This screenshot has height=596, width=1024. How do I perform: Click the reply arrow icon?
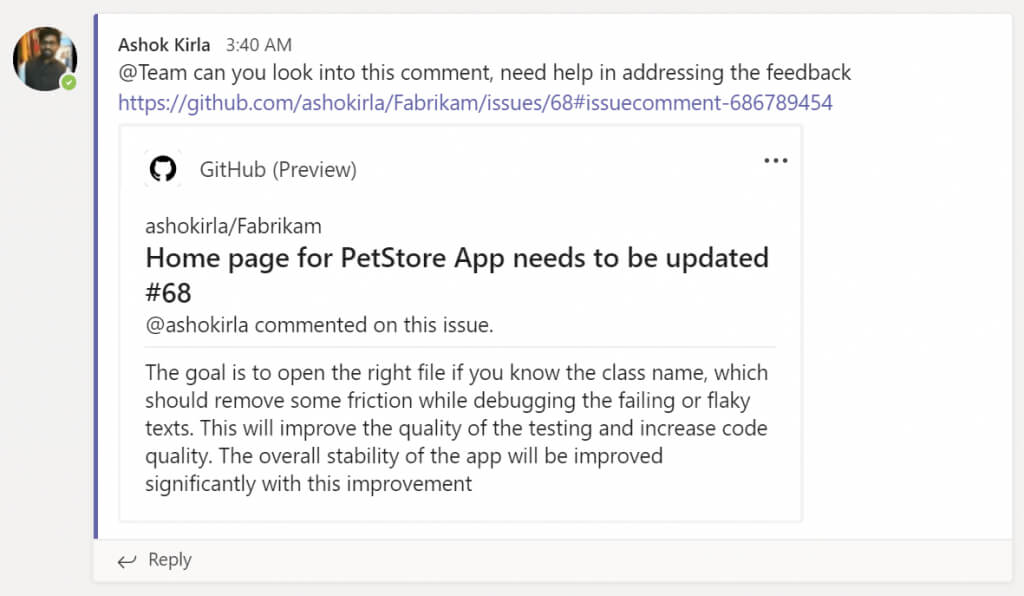126,561
